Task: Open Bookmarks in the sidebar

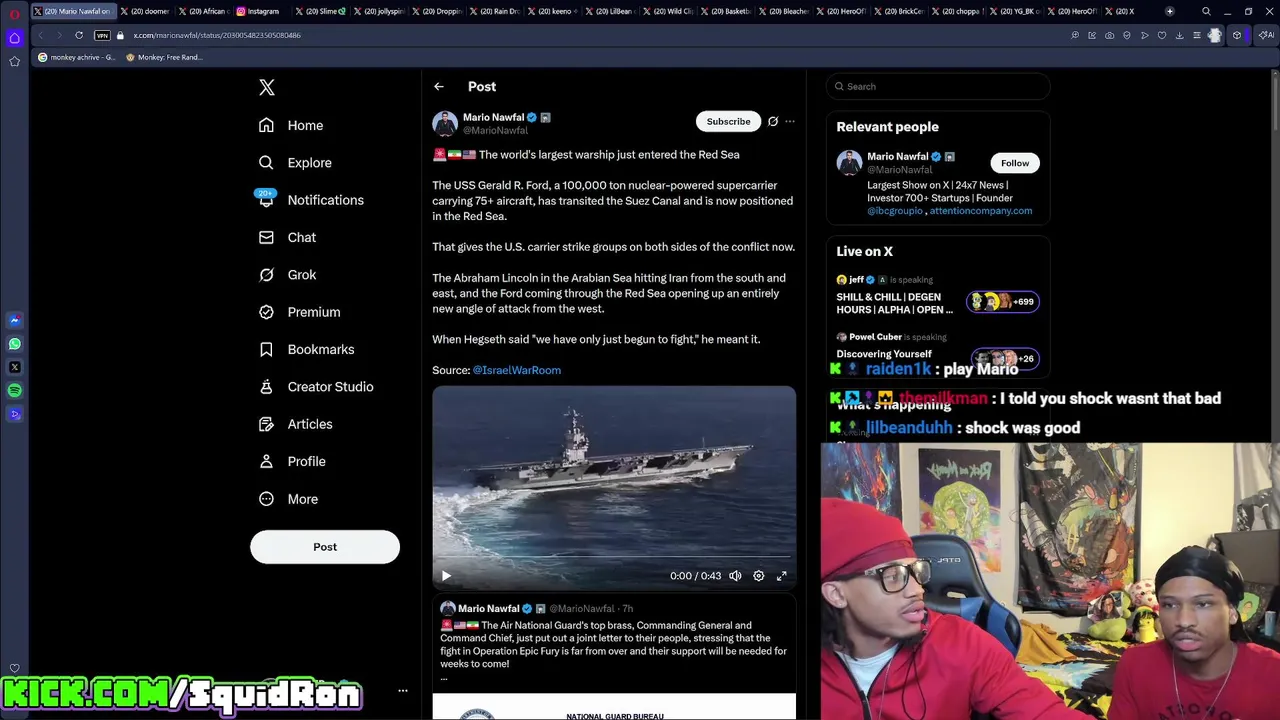Action: click(x=306, y=350)
